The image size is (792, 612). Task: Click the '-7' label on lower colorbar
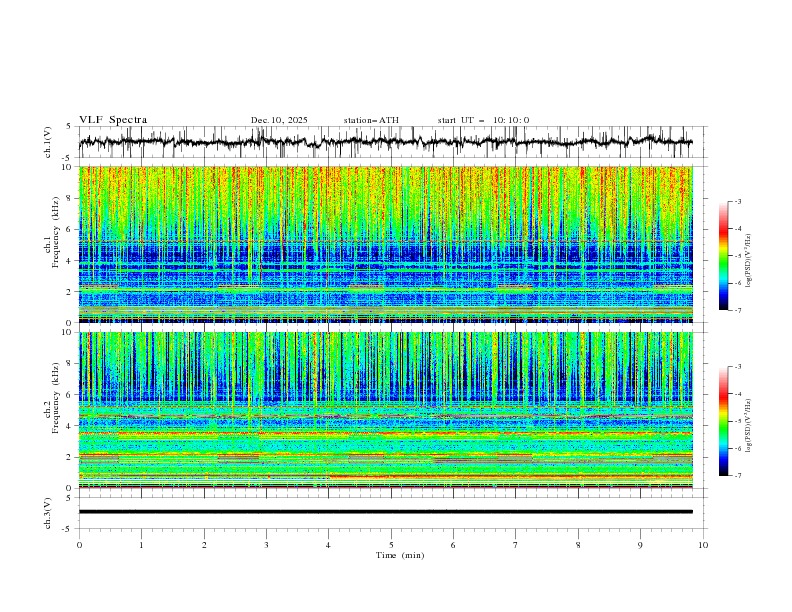pos(737,476)
